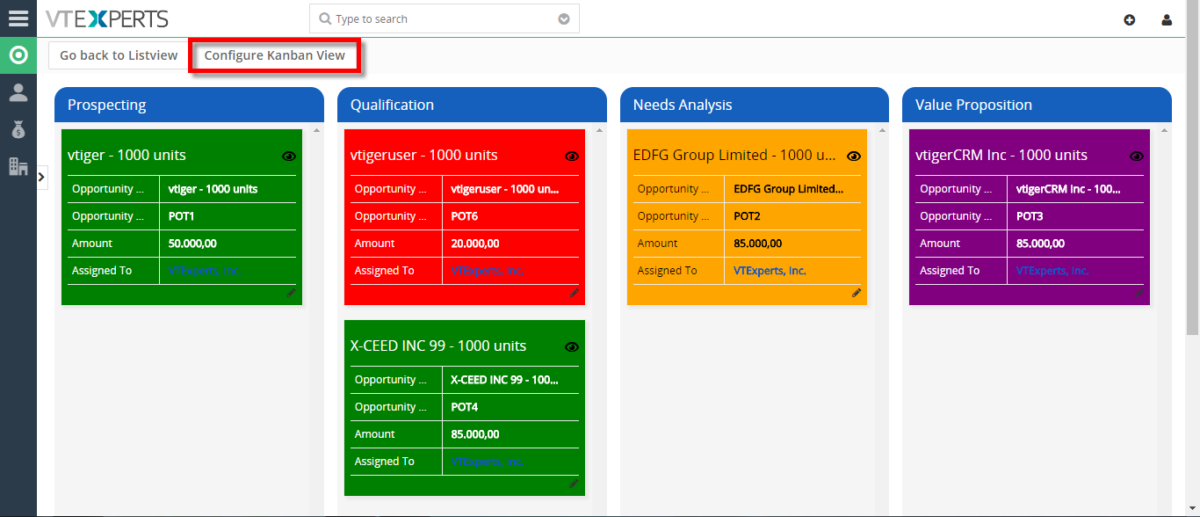
Task: Click VTExperts, Inc. link on X-CEED card
Action: (x=487, y=461)
